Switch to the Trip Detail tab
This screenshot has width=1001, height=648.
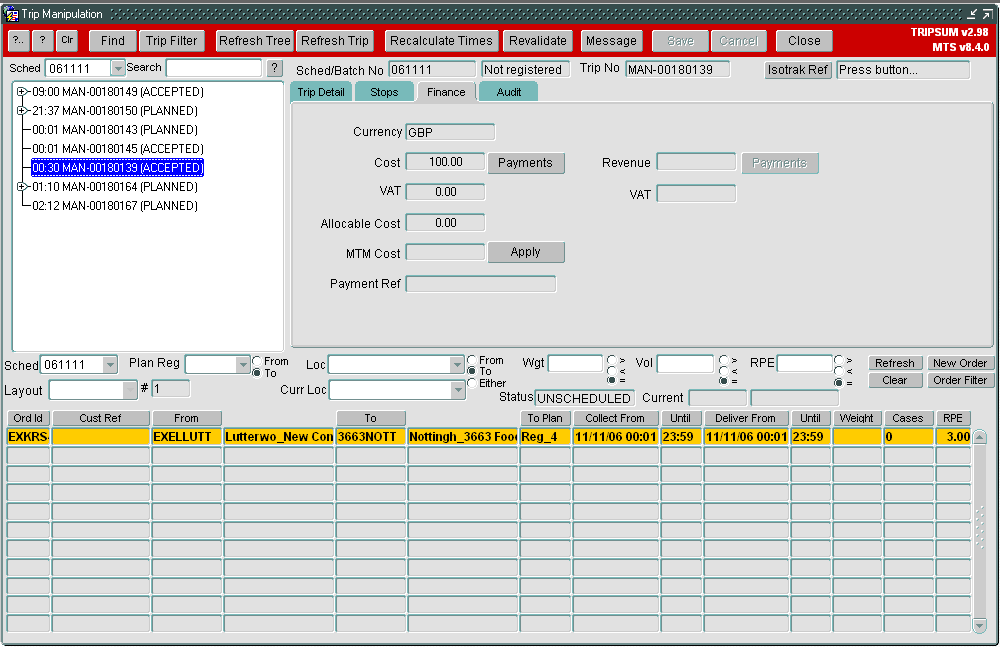tap(320, 92)
